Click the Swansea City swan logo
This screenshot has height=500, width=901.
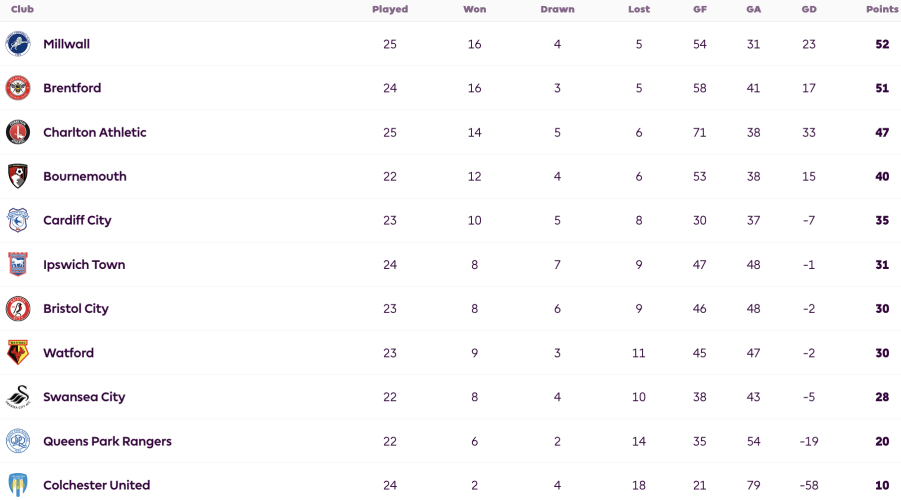18,397
